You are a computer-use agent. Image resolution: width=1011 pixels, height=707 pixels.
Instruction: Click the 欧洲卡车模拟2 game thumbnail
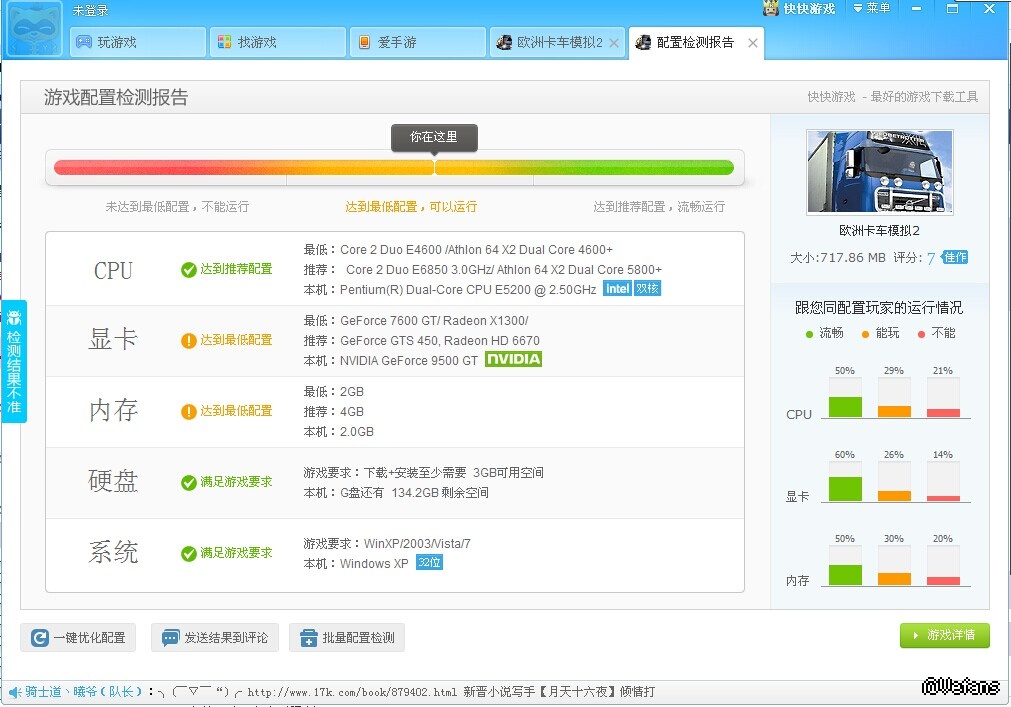[879, 172]
